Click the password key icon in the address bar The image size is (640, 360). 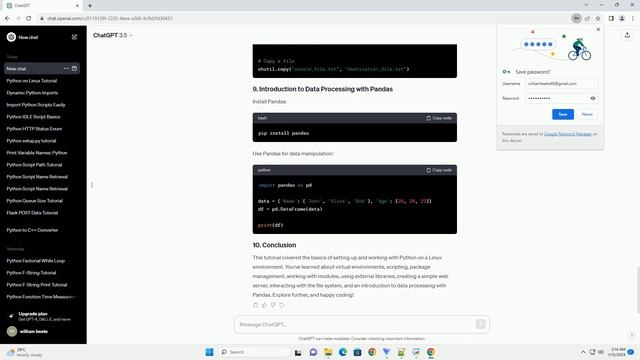point(576,18)
